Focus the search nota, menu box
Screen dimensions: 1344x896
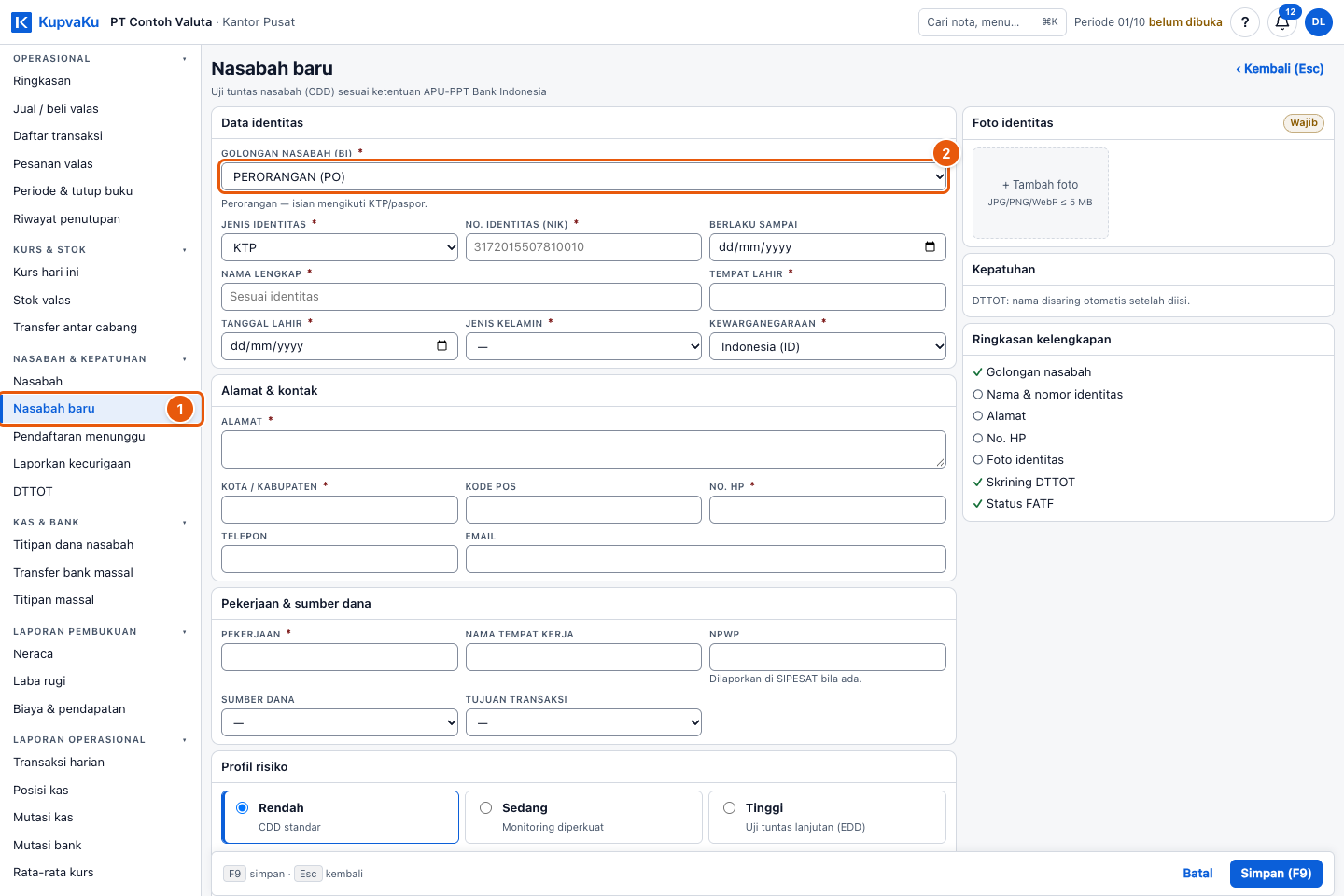pyautogui.click(x=992, y=22)
